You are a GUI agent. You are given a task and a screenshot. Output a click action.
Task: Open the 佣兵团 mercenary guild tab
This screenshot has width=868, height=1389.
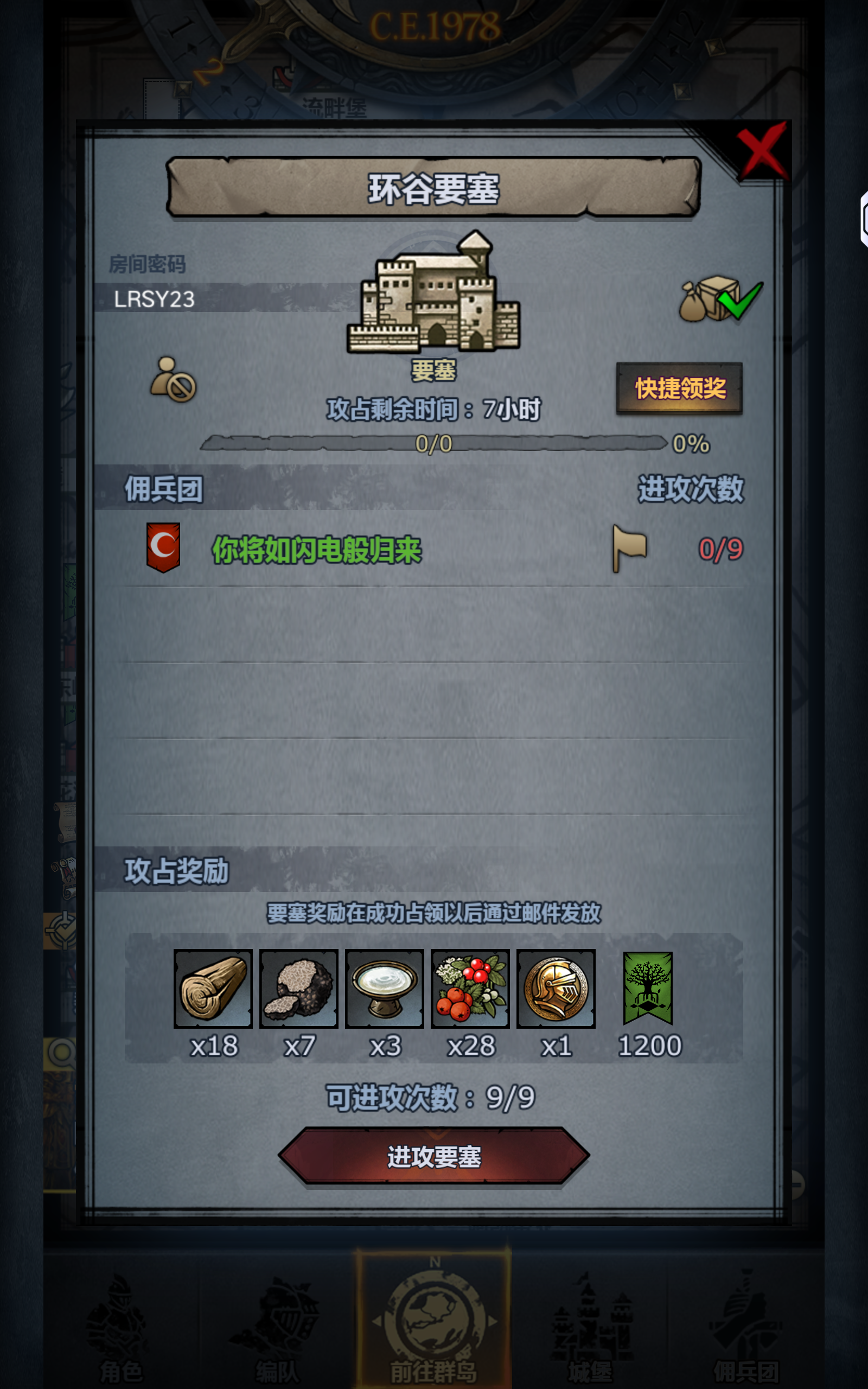(746, 1327)
